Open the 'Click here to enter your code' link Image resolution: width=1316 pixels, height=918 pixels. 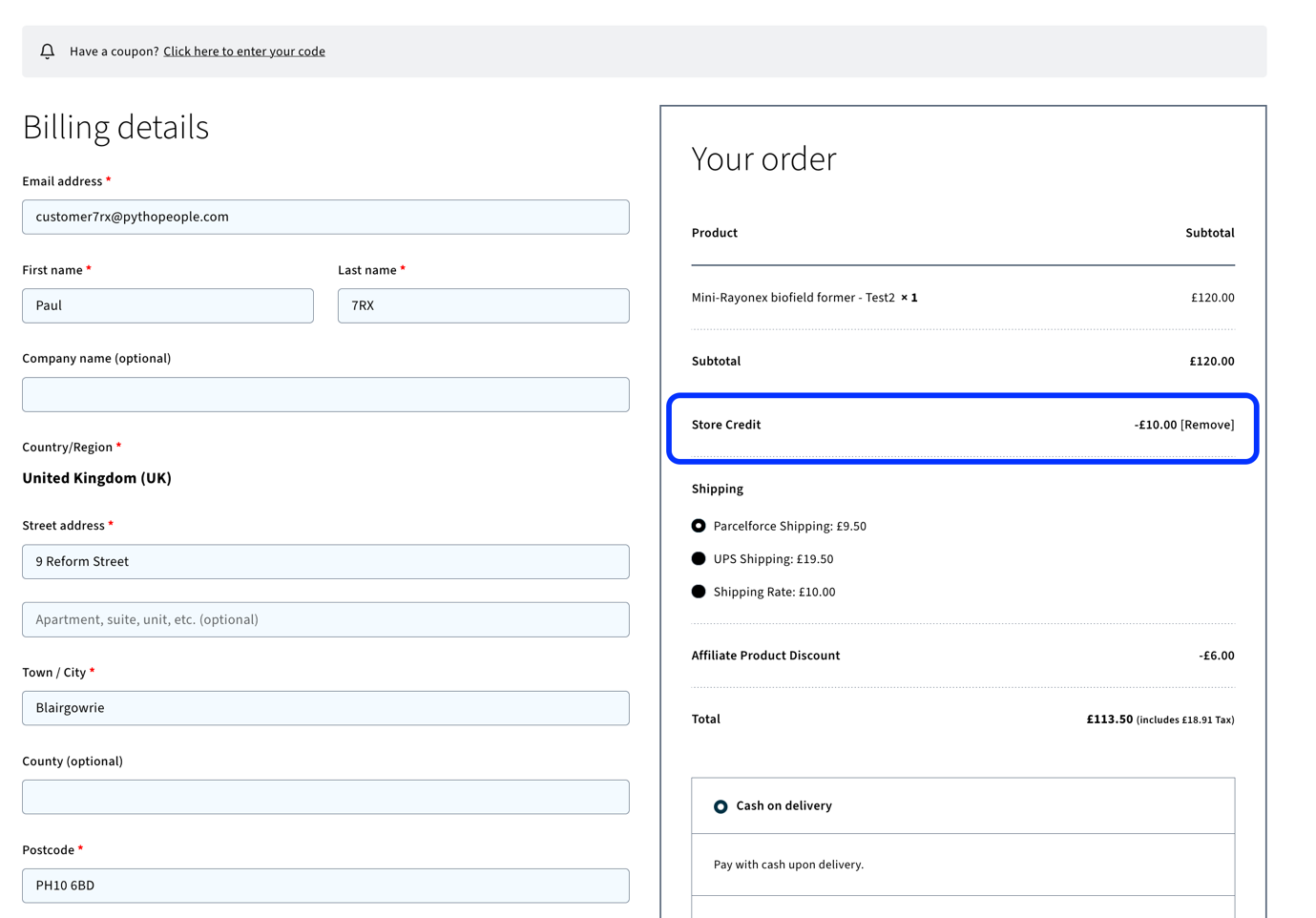[x=244, y=52]
